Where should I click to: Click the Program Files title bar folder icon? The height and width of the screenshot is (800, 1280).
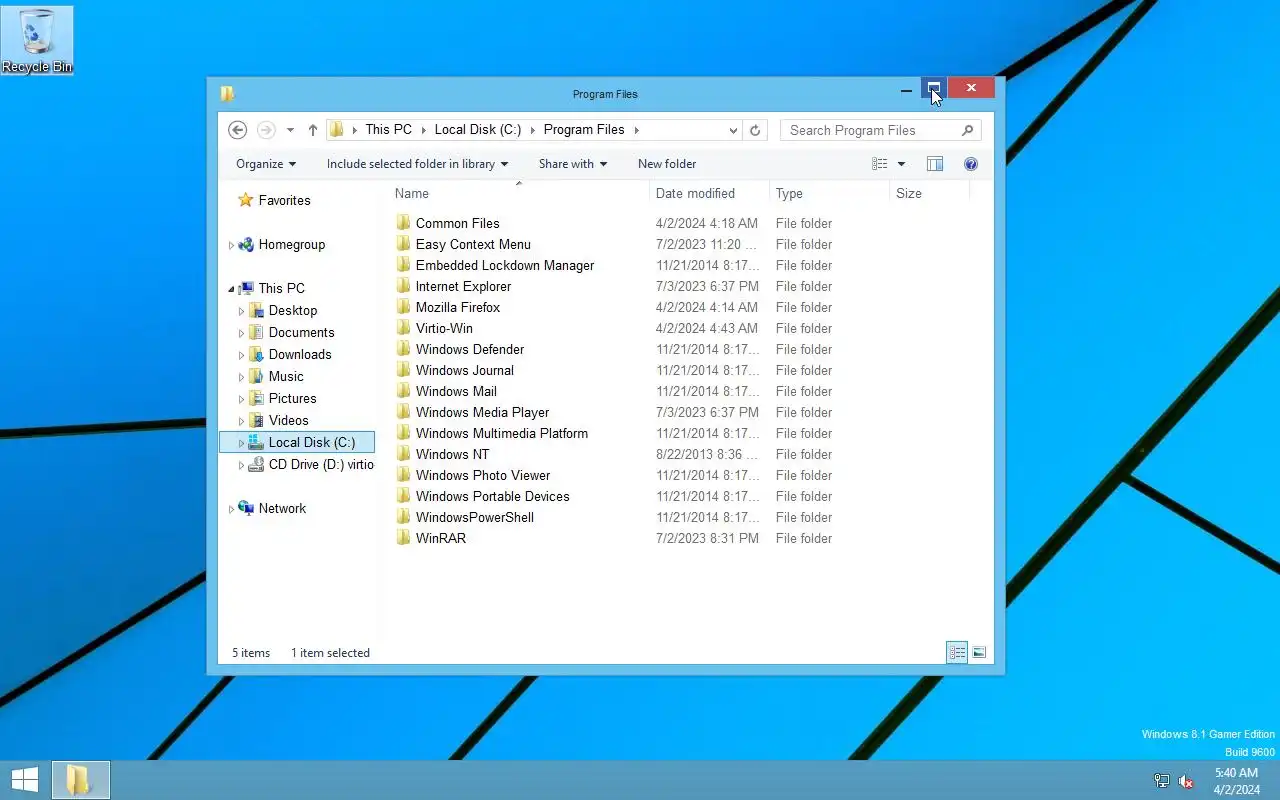(x=227, y=94)
